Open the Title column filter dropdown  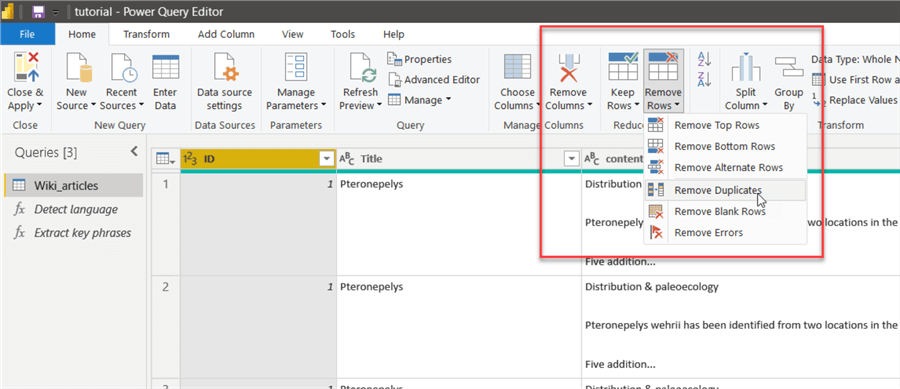coord(572,159)
